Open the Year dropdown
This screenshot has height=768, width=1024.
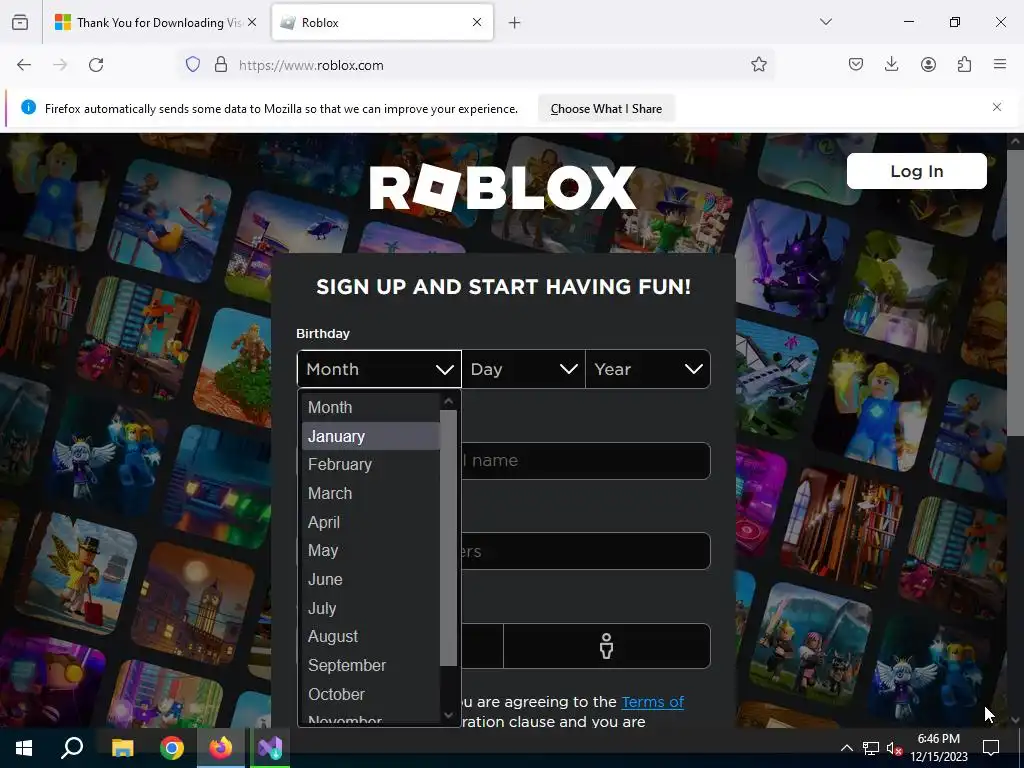pyautogui.click(x=648, y=369)
